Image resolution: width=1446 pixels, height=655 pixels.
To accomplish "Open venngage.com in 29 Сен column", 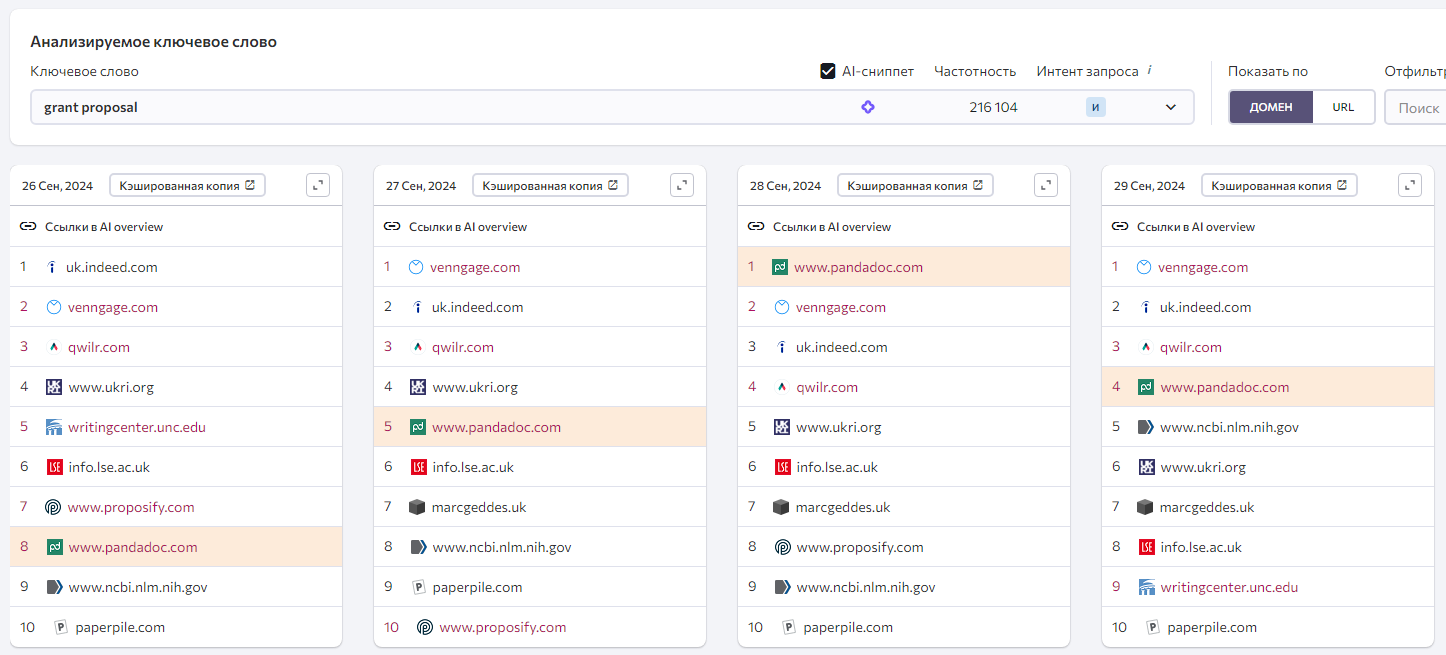I will coord(1203,267).
